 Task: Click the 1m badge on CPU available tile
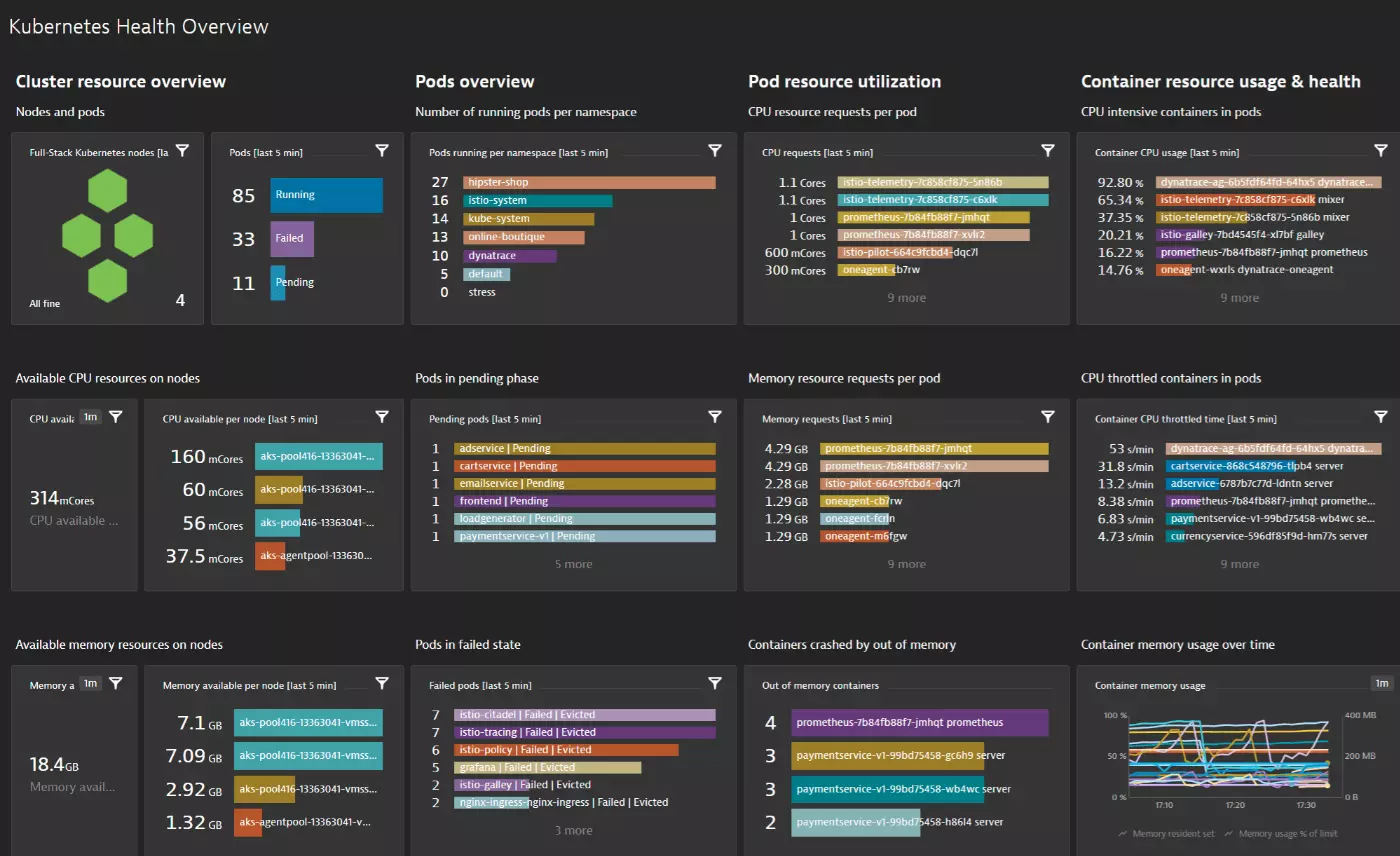pyautogui.click(x=90, y=417)
